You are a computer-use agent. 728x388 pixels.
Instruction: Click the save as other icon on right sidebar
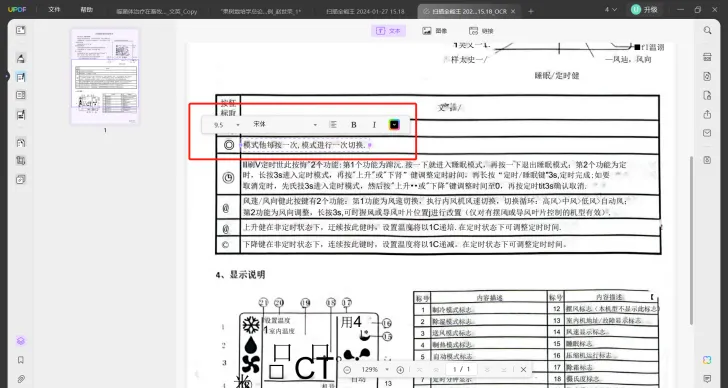707,160
